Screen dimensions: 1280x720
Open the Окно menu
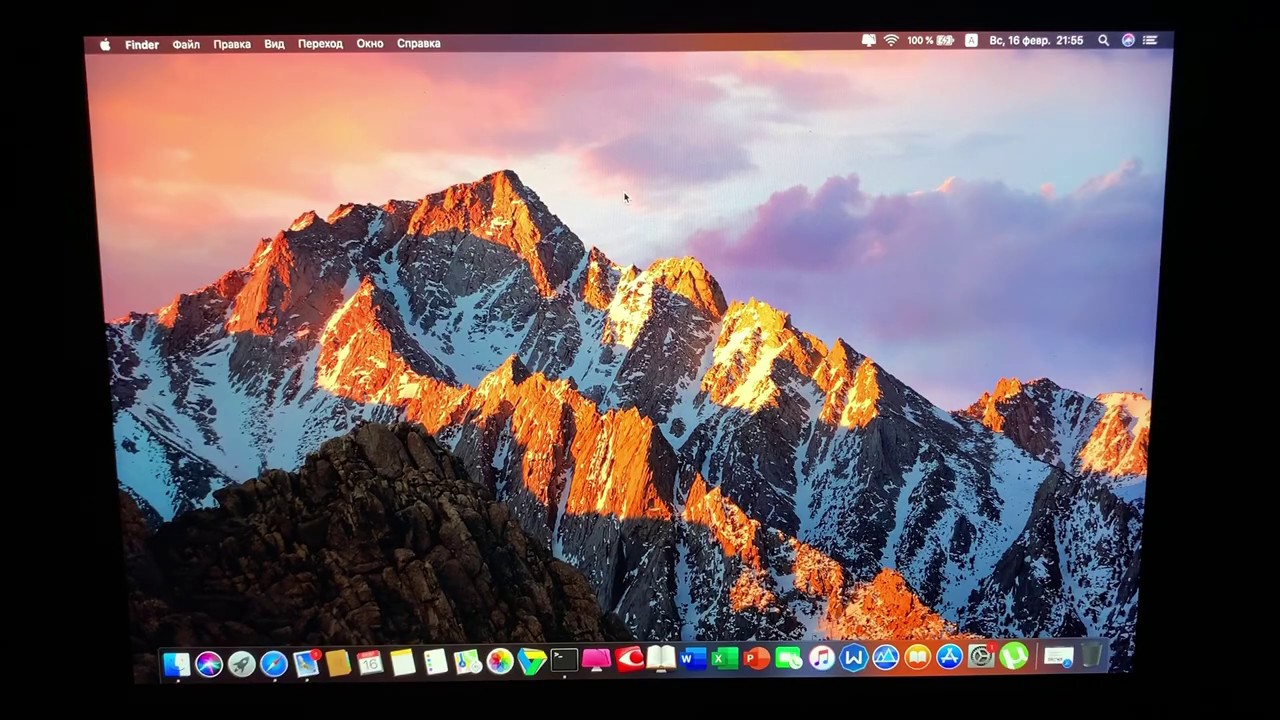(x=370, y=44)
